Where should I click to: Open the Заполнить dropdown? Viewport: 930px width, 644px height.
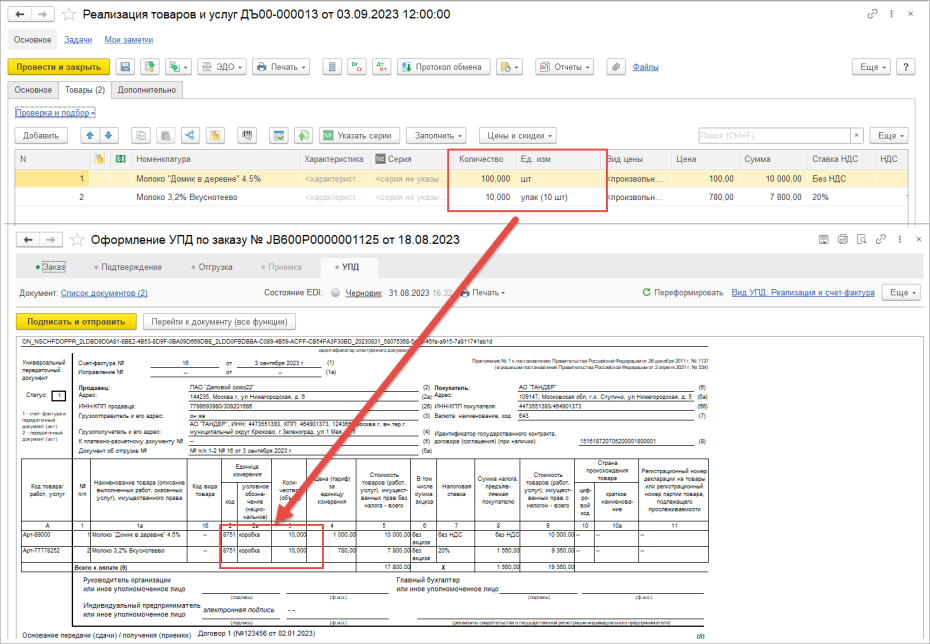coord(436,136)
